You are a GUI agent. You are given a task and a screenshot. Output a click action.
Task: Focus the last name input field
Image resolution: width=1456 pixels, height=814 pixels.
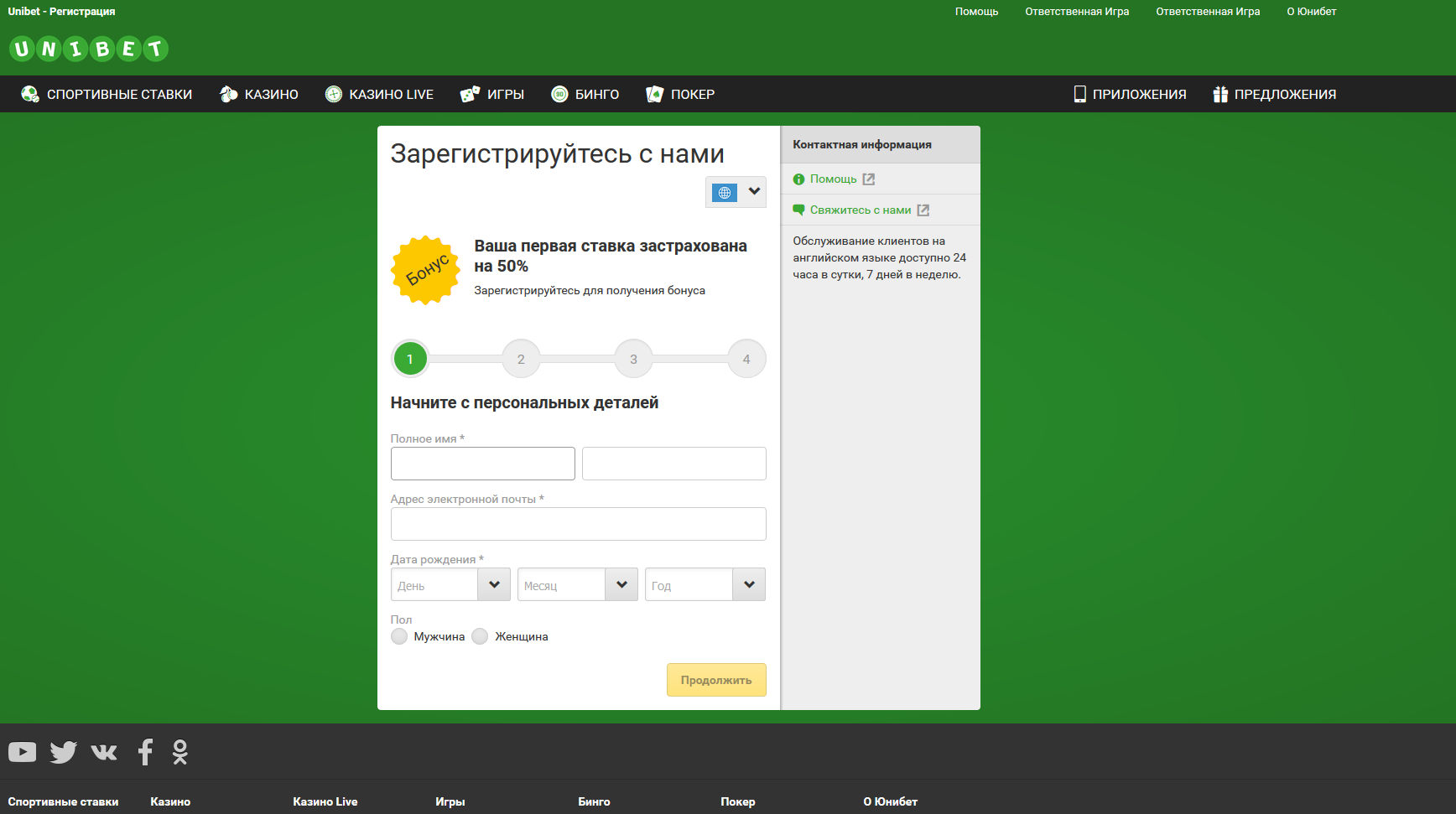[674, 464]
